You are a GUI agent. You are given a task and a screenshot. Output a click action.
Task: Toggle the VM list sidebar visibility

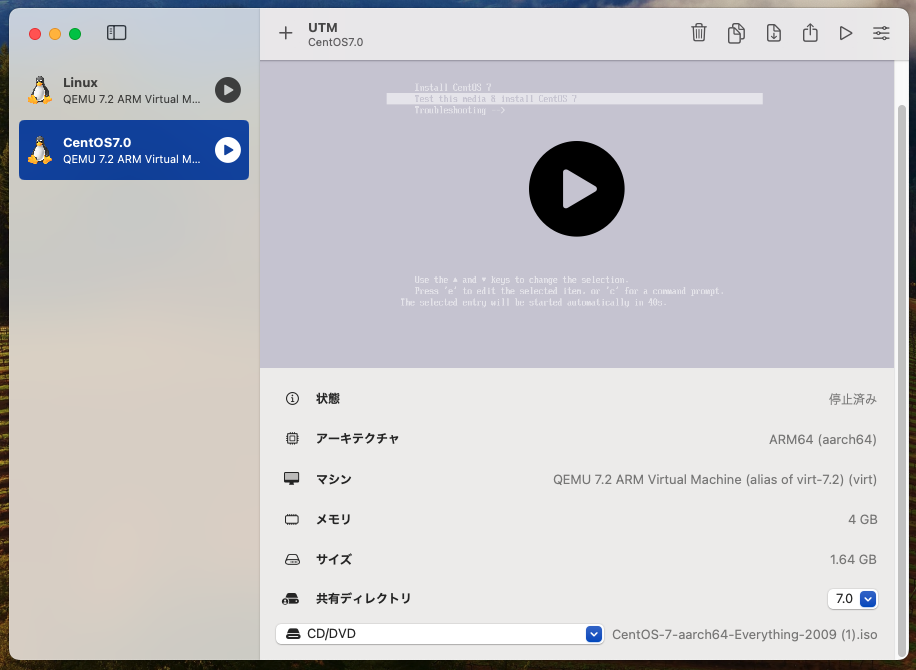coord(116,32)
